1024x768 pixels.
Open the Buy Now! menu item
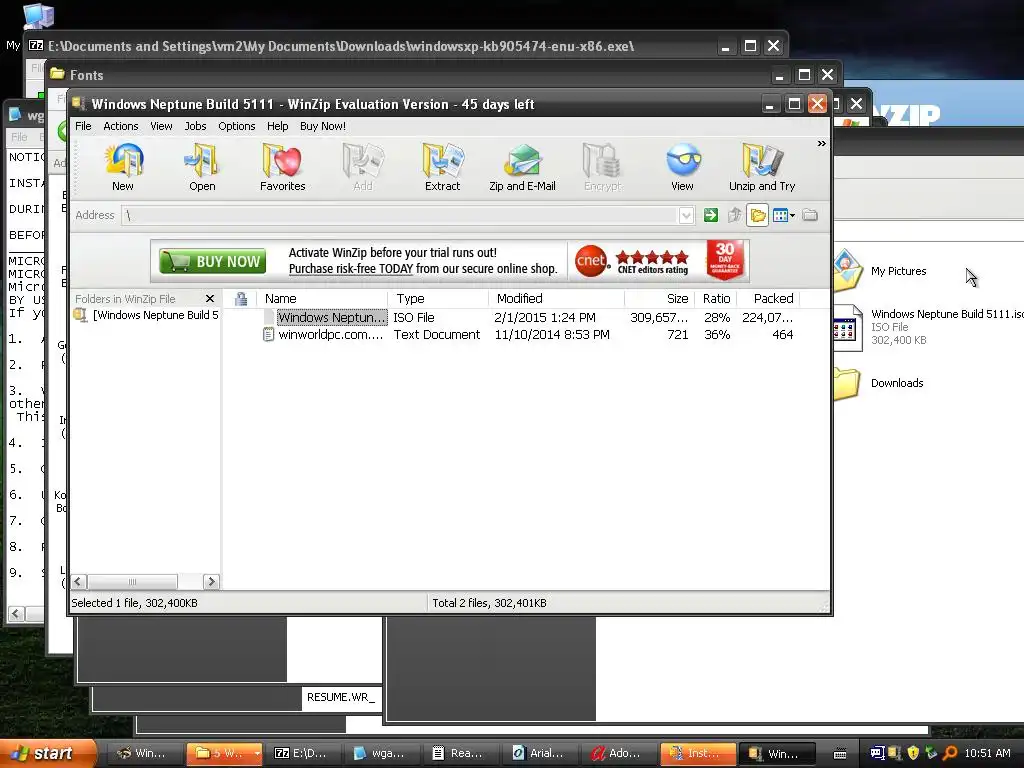click(x=323, y=126)
